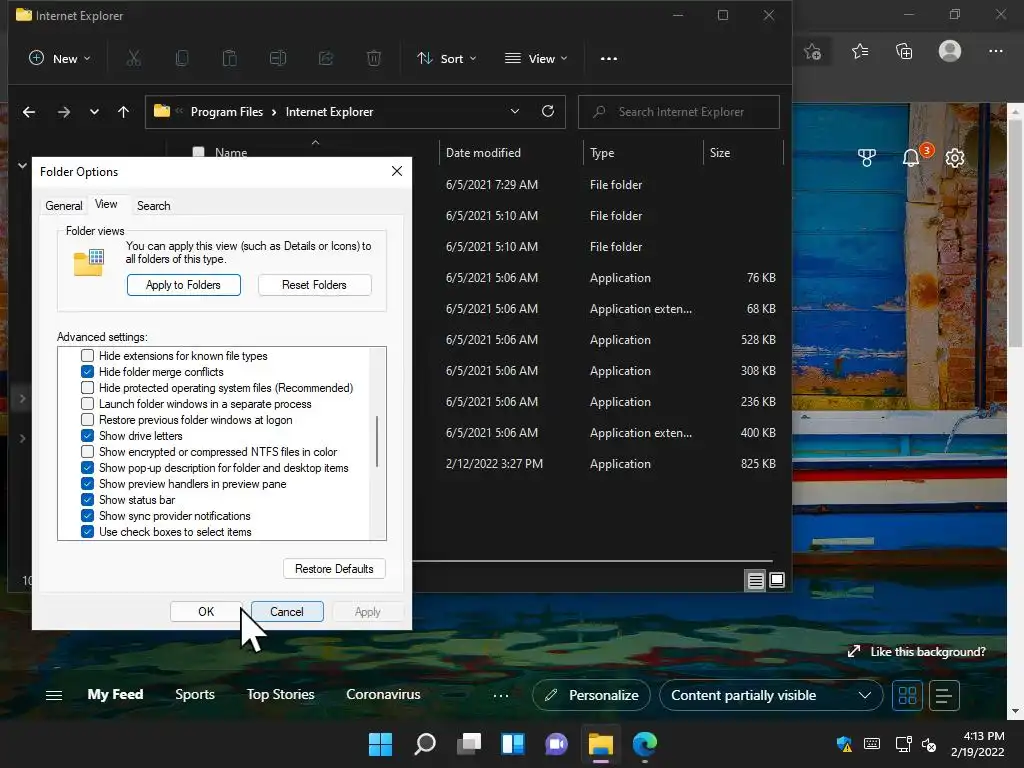Screen dimensions: 1024x768
Task: Open the Collections icon in Edge
Action: pos(904,51)
